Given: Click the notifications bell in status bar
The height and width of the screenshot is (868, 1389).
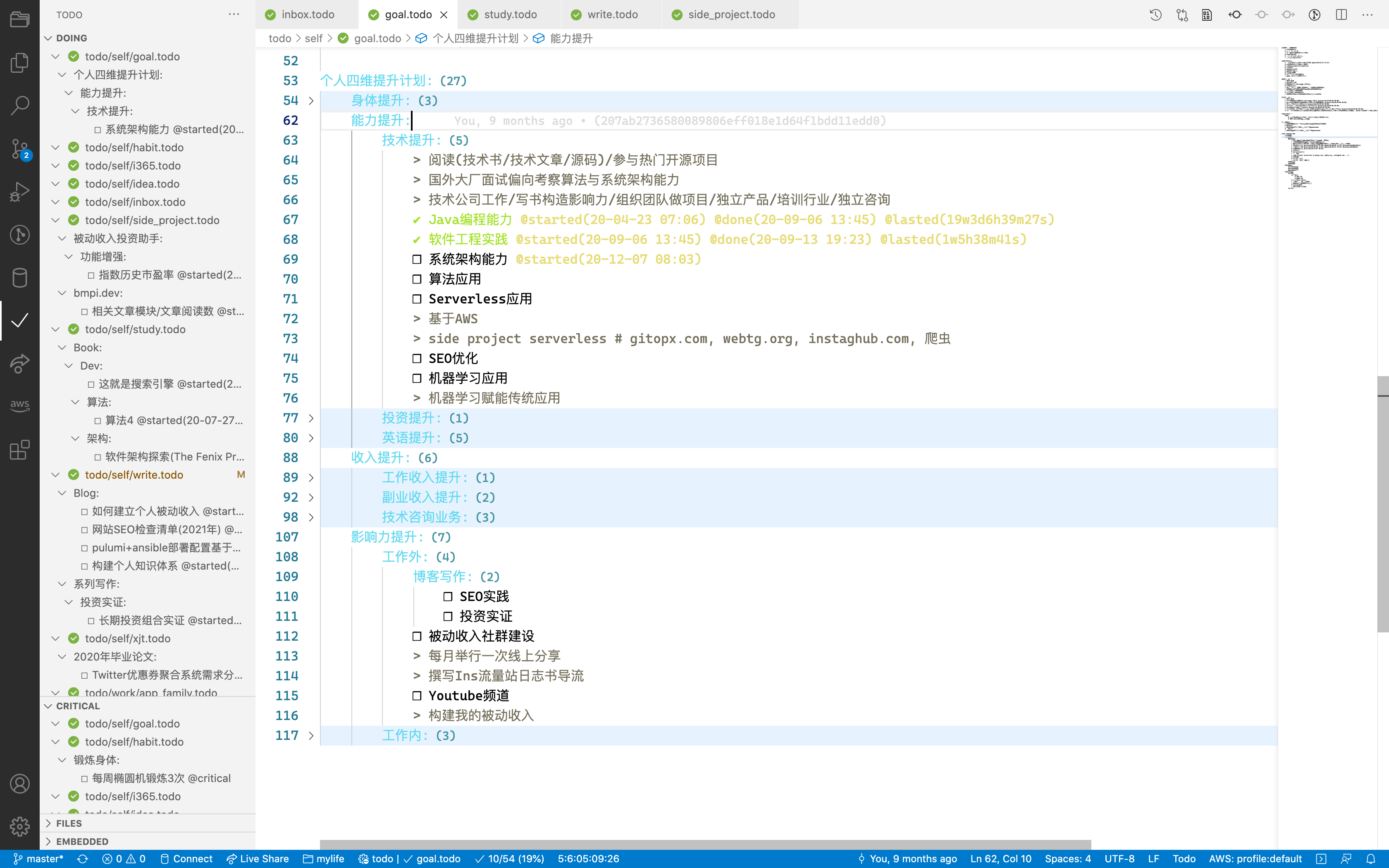Looking at the screenshot, I should pyautogui.click(x=1371, y=859).
